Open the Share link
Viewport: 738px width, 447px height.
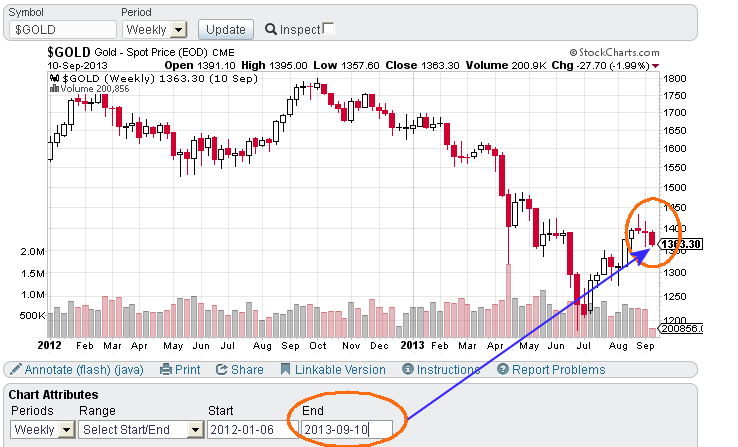[x=247, y=370]
